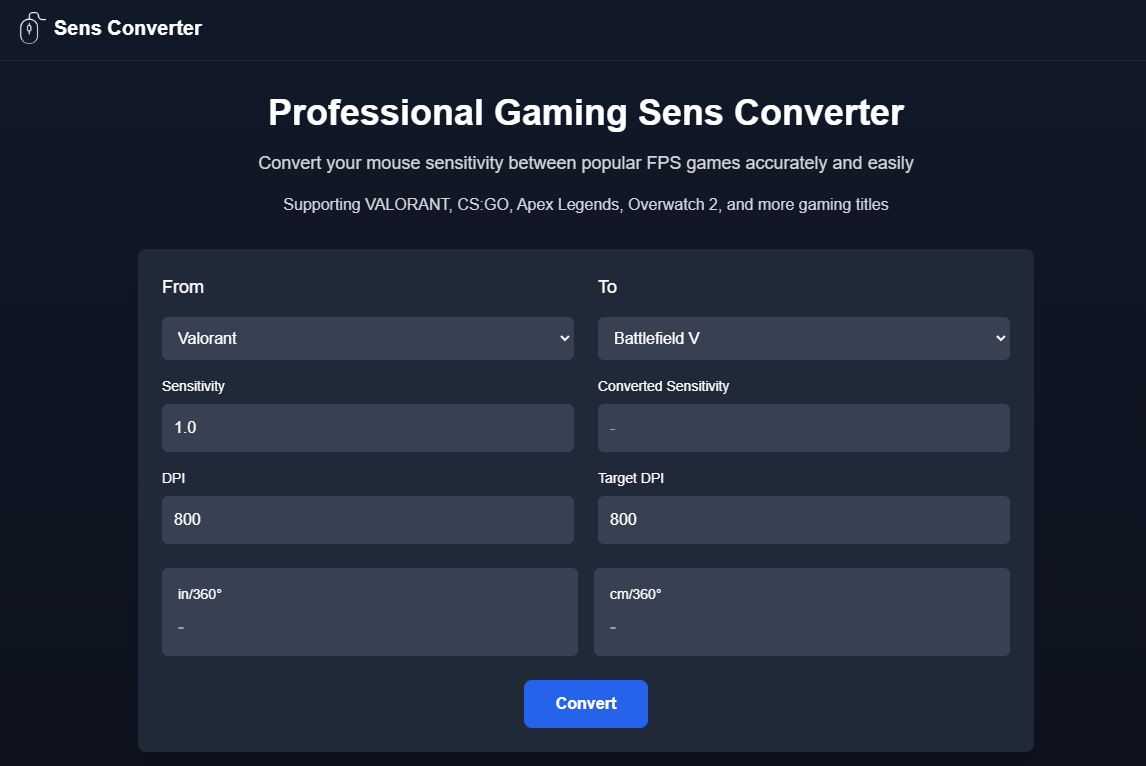Click the Target DPI label

(x=631, y=478)
